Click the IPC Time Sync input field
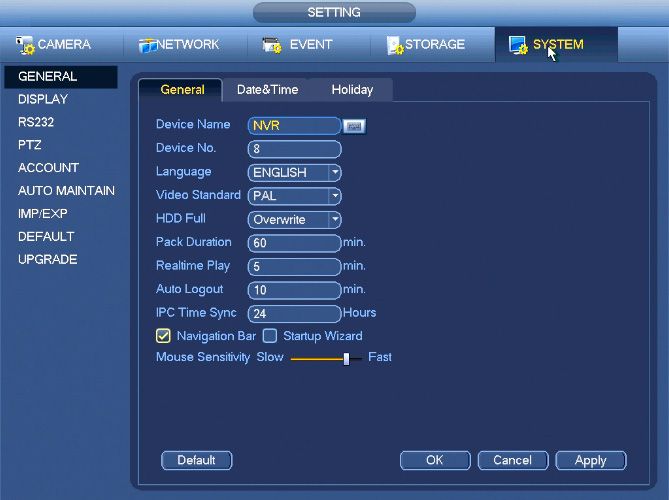This screenshot has width=669, height=500. [294, 314]
